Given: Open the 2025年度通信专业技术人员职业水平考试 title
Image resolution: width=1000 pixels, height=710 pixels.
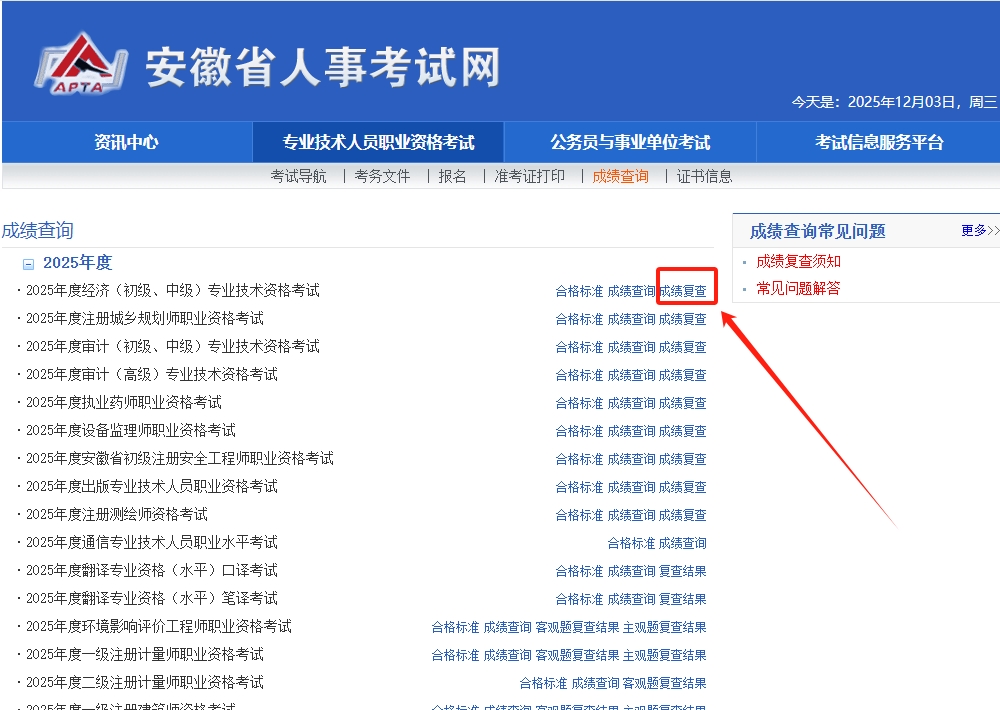Looking at the screenshot, I should (152, 542).
